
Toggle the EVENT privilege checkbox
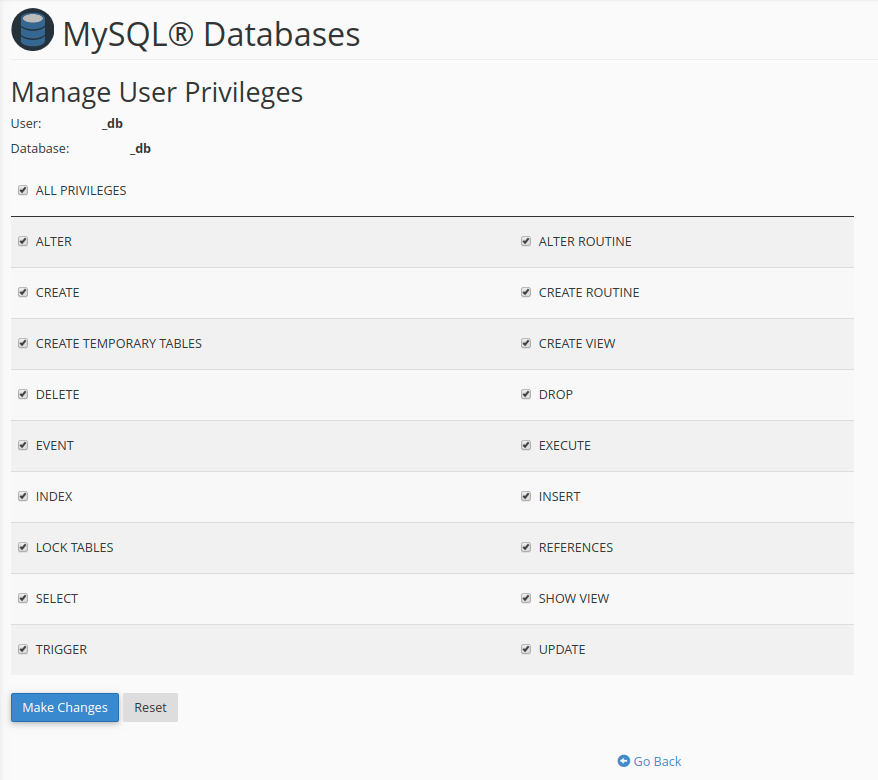[x=23, y=445]
